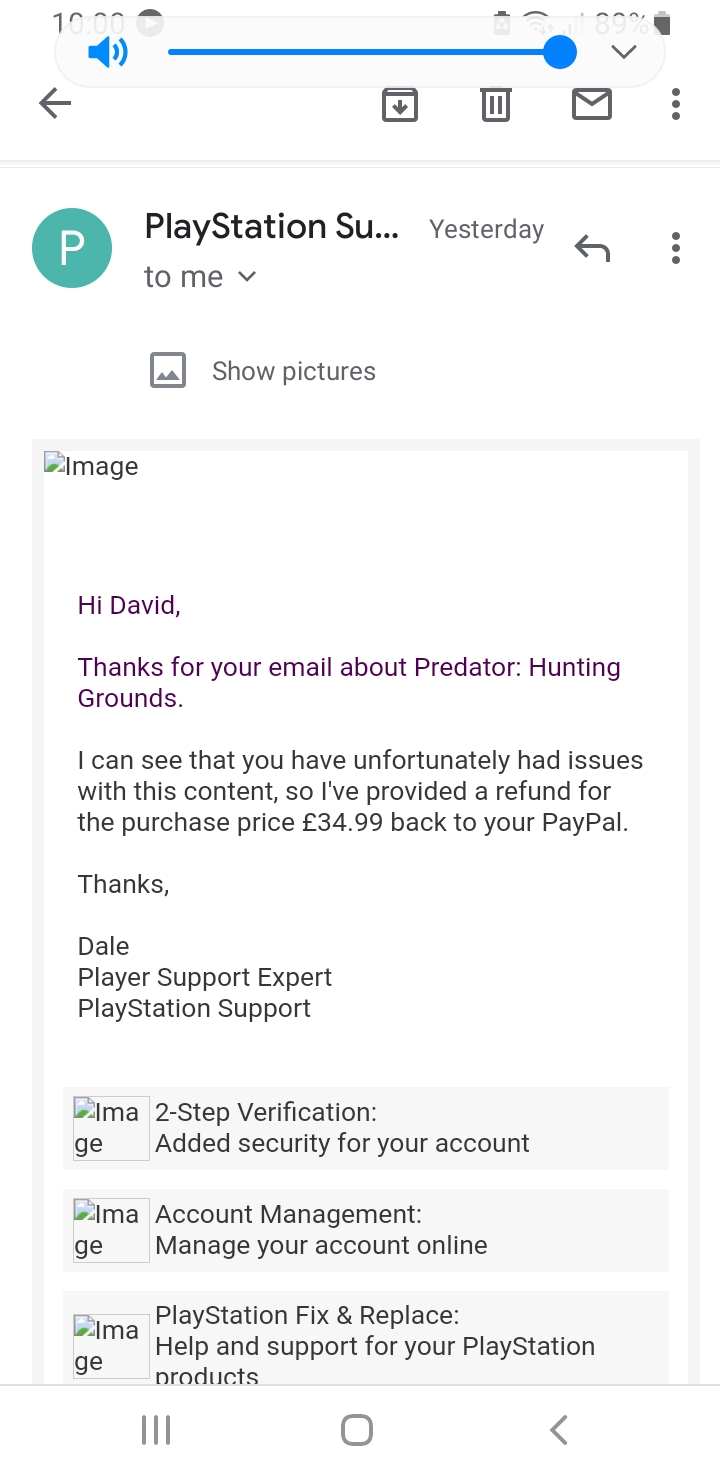Image resolution: width=720 pixels, height=1480 pixels.
Task: Open top toolbar overflow menu
Action: [x=676, y=103]
